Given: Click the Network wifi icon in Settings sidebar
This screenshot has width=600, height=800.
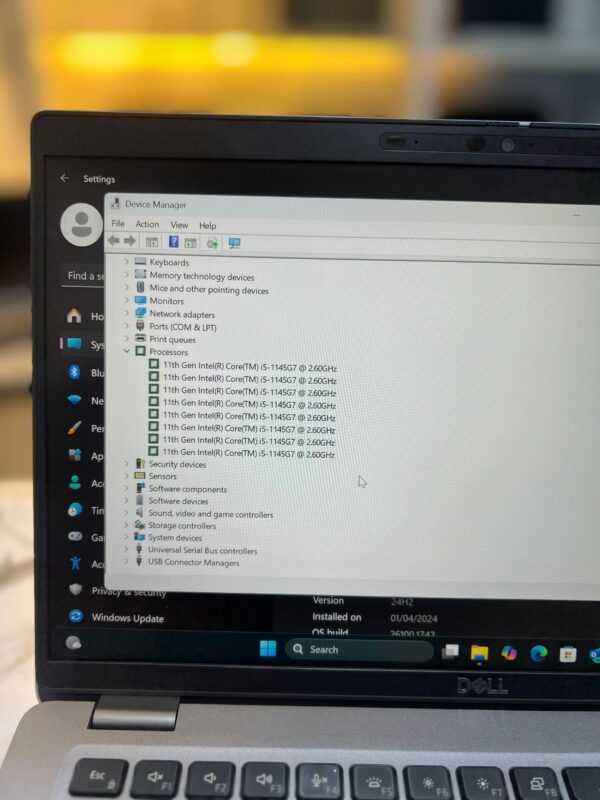Looking at the screenshot, I should coord(74,399).
